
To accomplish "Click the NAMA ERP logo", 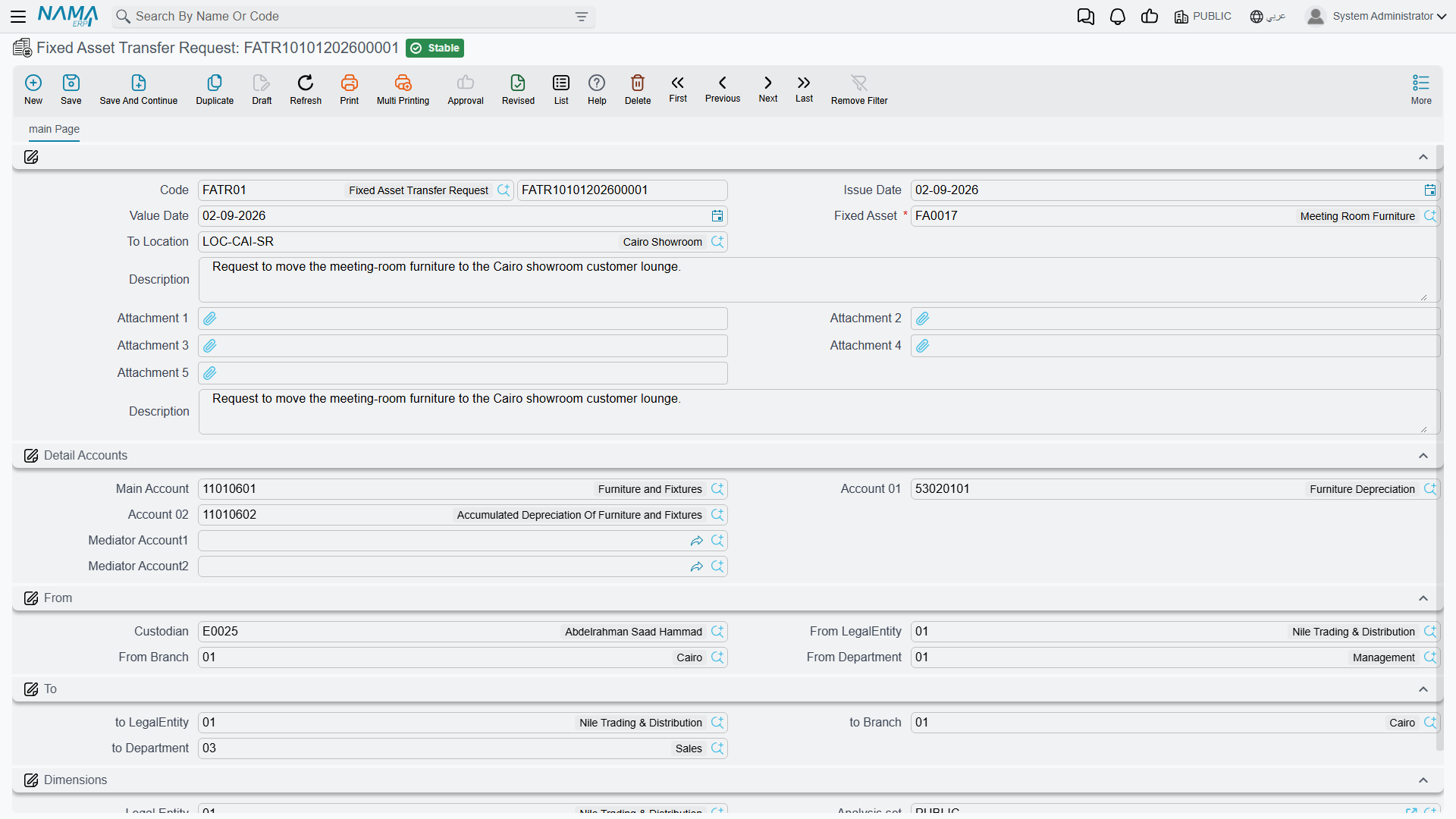I will pos(67,16).
